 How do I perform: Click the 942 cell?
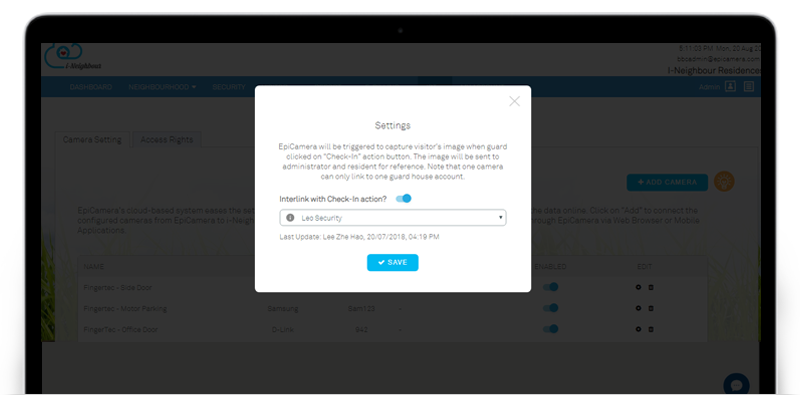pyautogui.click(x=361, y=330)
